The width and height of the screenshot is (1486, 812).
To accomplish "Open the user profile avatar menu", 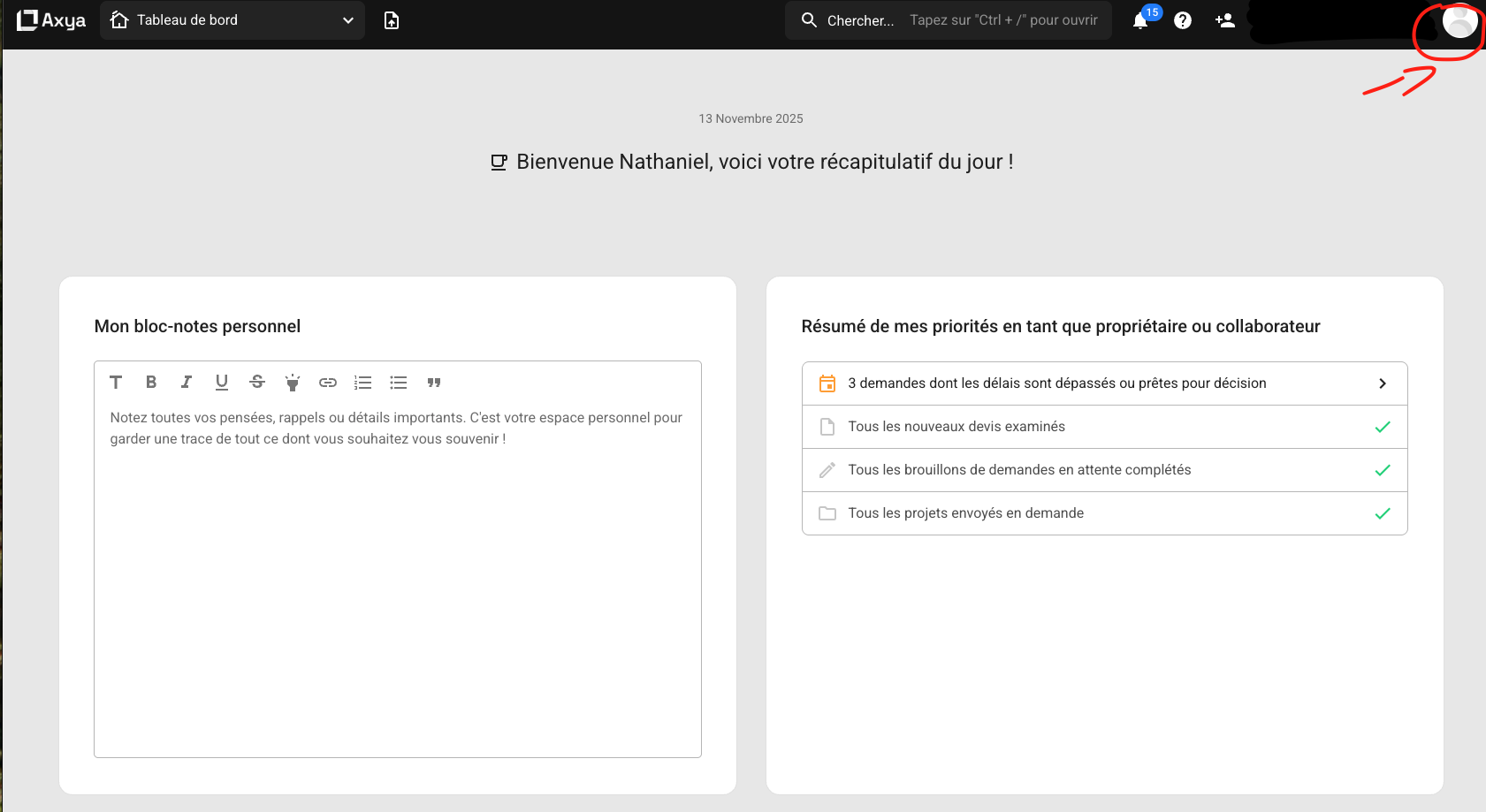I will click(1459, 21).
